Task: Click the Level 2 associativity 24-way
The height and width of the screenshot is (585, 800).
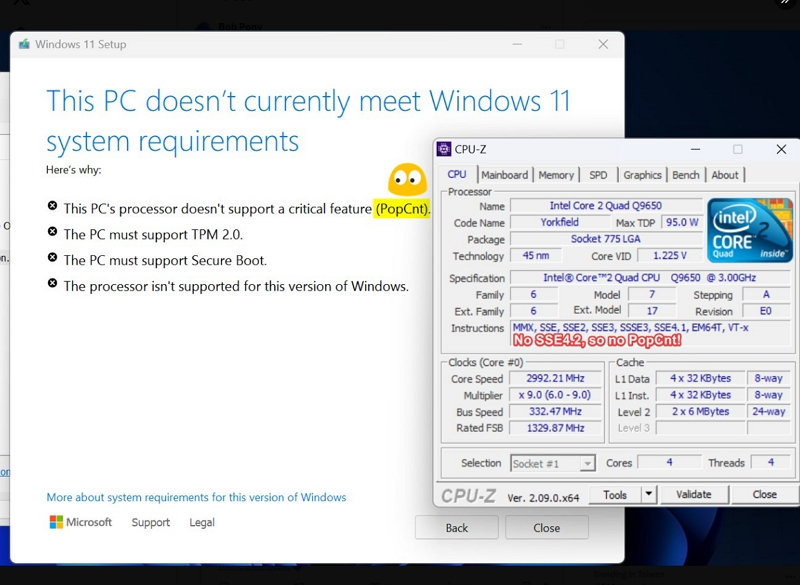Action: pyautogui.click(x=769, y=412)
